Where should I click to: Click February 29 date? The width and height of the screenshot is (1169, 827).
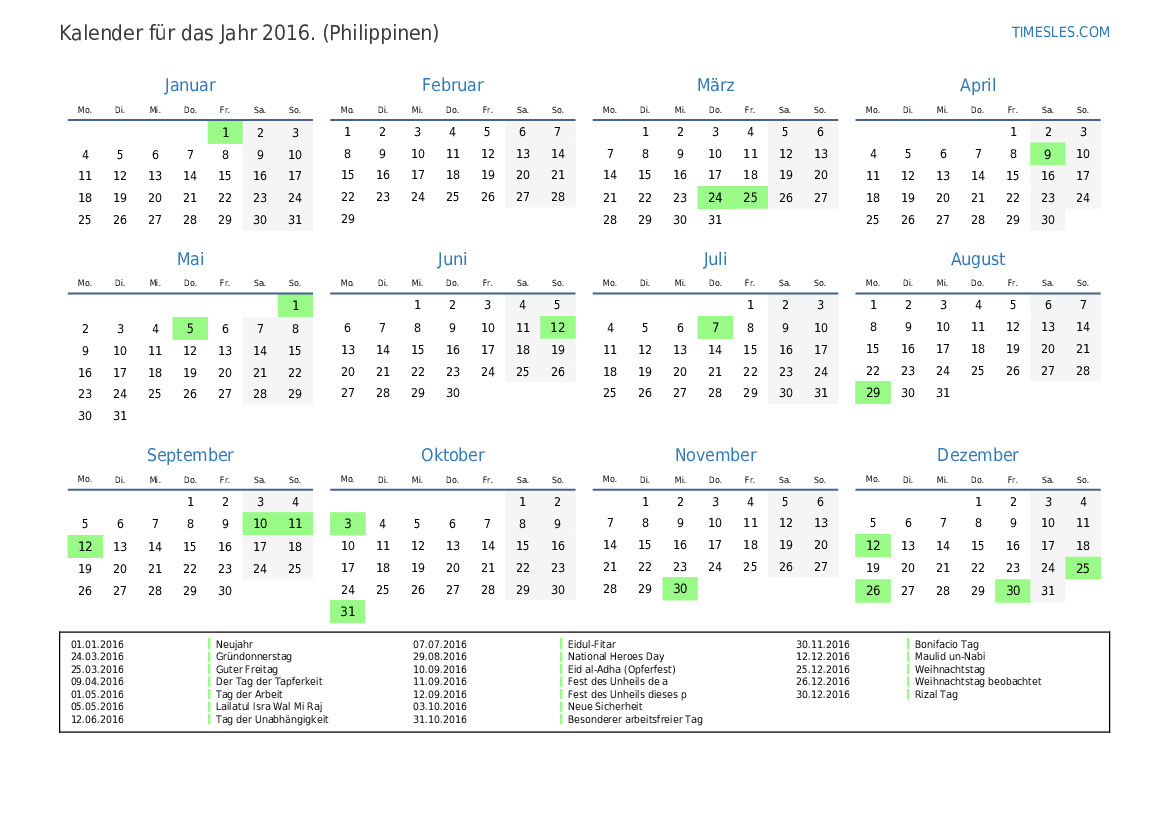[x=347, y=219]
